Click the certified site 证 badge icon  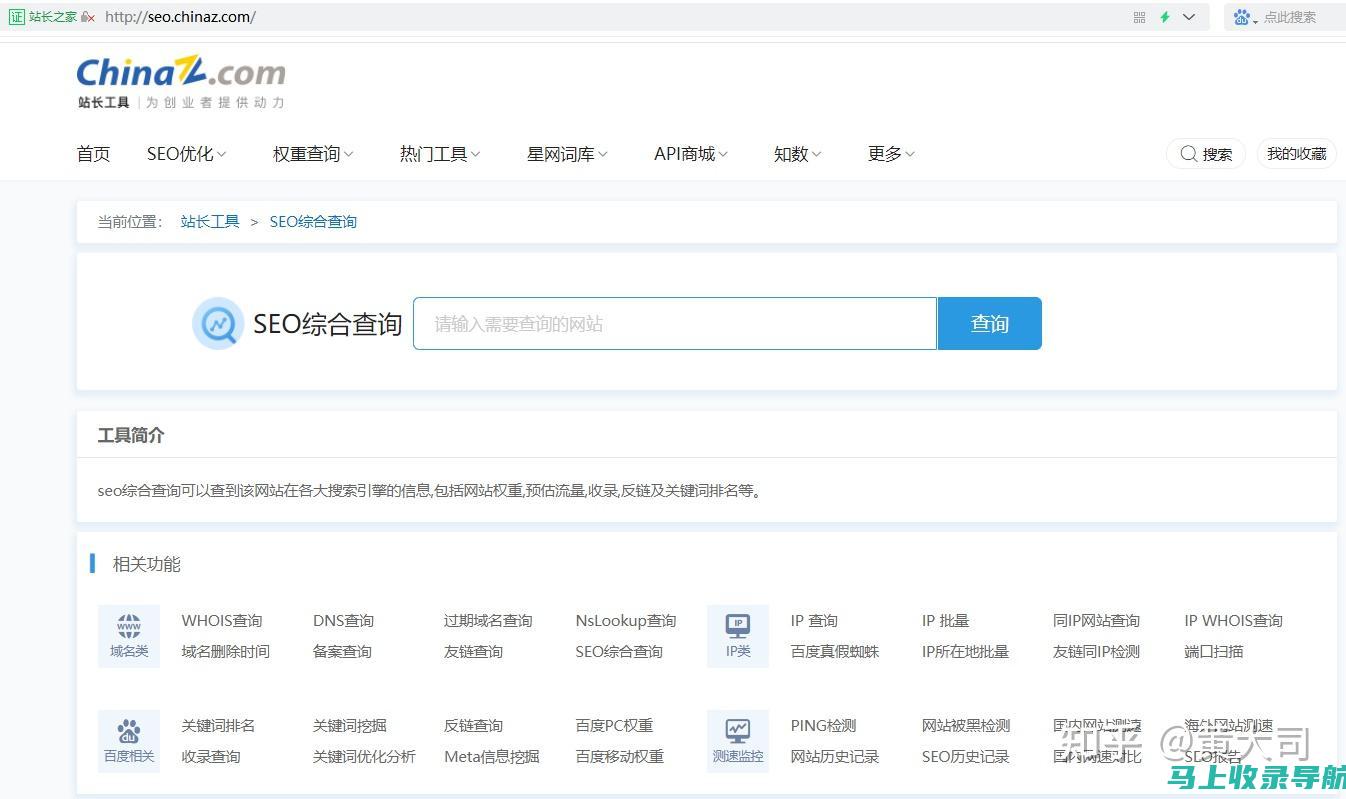[x=17, y=17]
